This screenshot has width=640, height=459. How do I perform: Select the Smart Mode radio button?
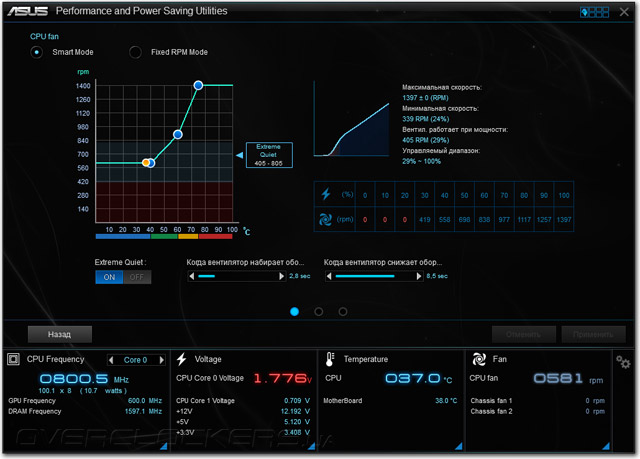coord(37,52)
